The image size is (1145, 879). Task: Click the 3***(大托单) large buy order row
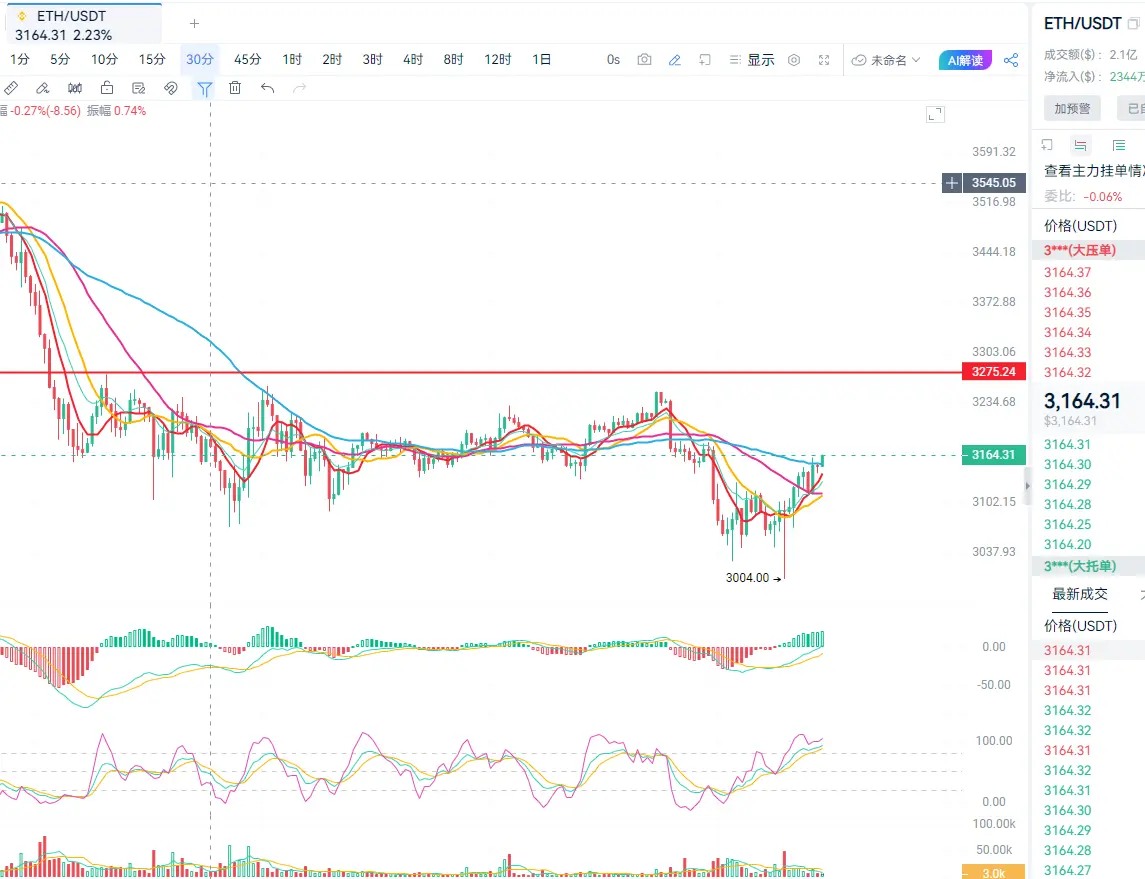[1088, 566]
